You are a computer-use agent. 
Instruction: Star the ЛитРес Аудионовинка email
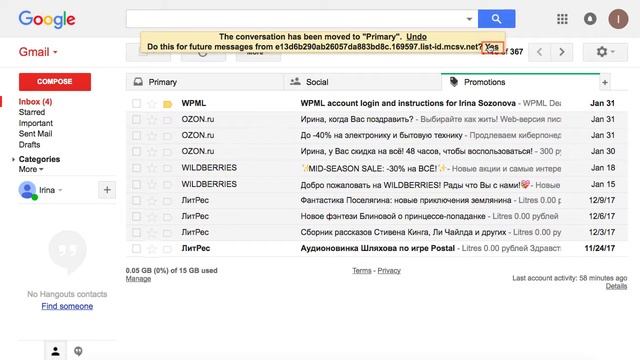point(152,248)
